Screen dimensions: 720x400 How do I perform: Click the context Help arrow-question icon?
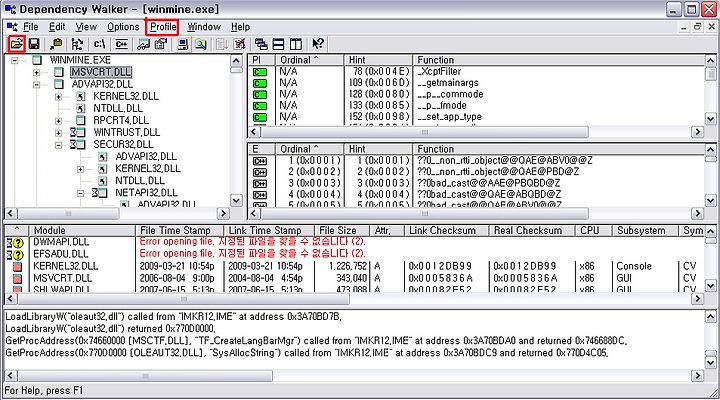[x=318, y=44]
